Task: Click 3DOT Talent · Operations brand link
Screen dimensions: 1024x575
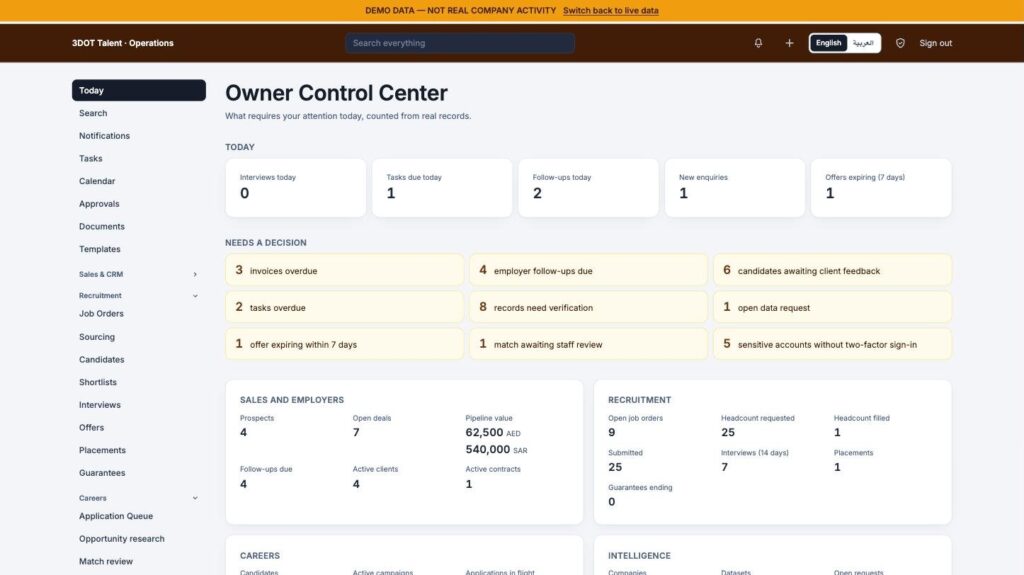Action: [123, 43]
